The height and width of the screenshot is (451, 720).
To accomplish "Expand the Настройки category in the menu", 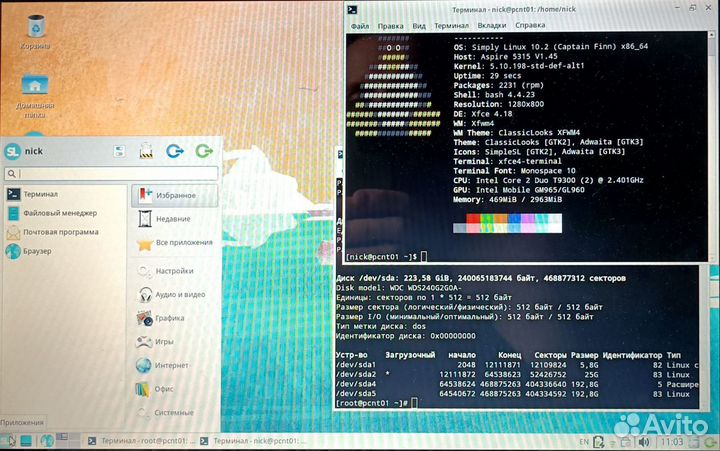I will 174,271.
